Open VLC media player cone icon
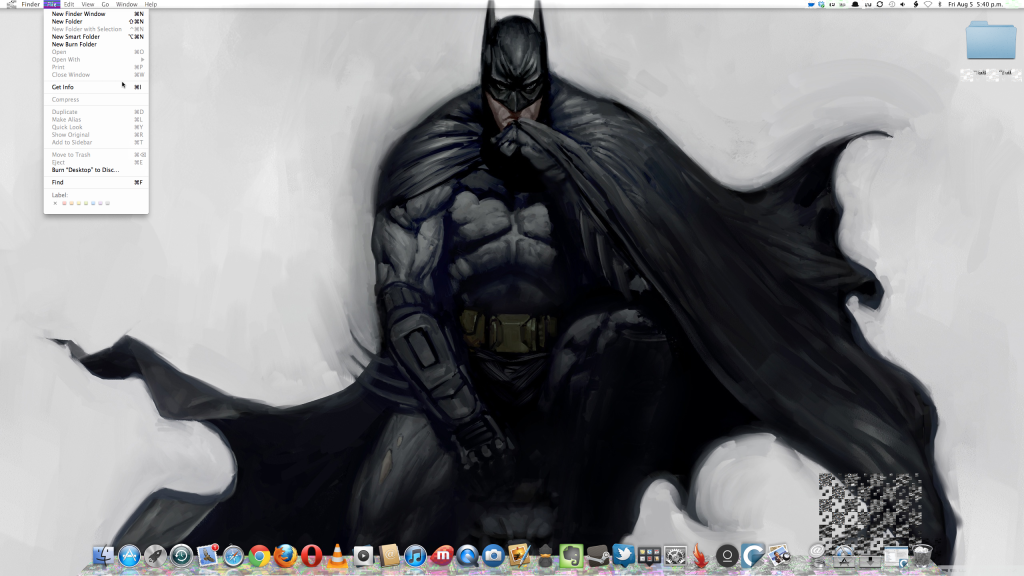The width and height of the screenshot is (1024, 576). (338, 555)
